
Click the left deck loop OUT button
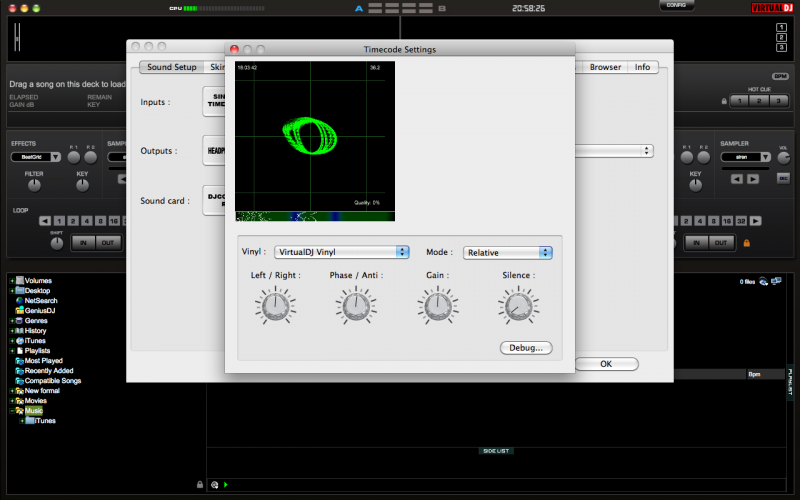pyautogui.click(x=108, y=243)
